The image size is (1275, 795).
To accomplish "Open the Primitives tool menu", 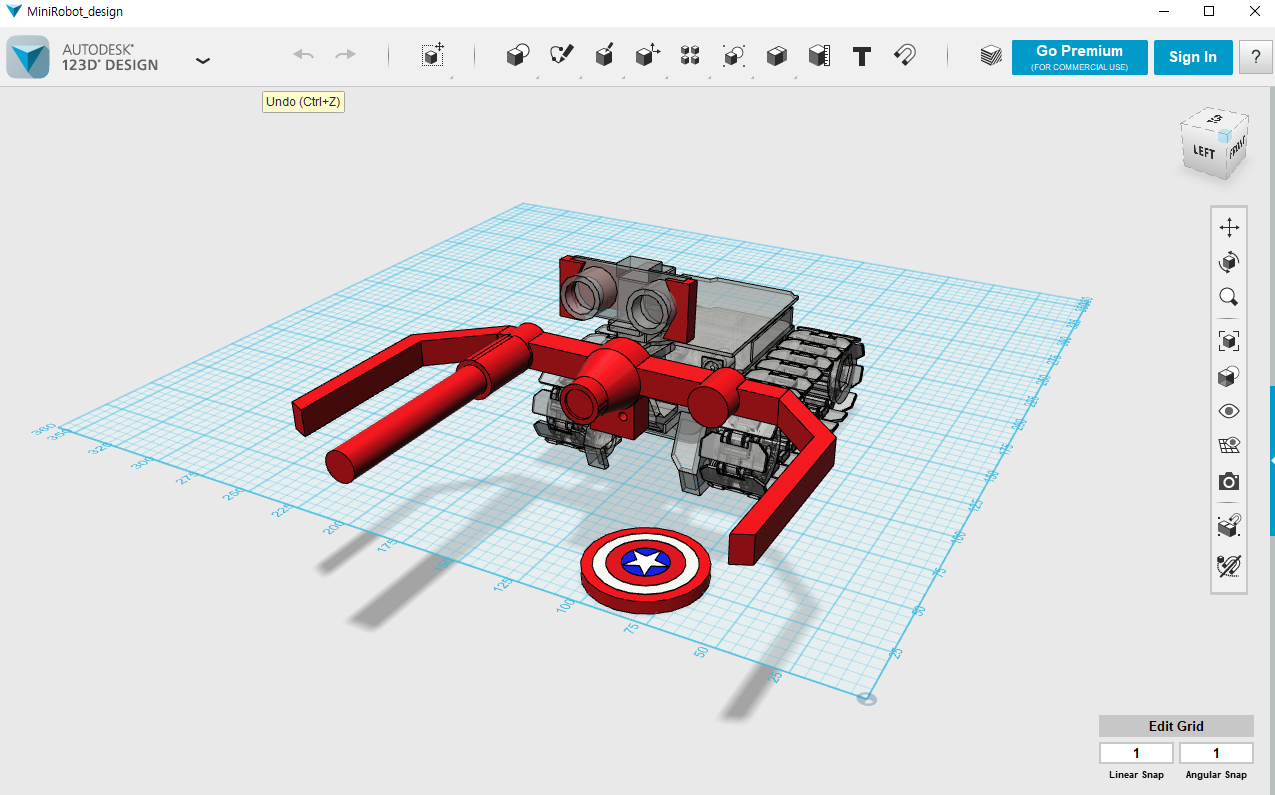I will (x=517, y=56).
